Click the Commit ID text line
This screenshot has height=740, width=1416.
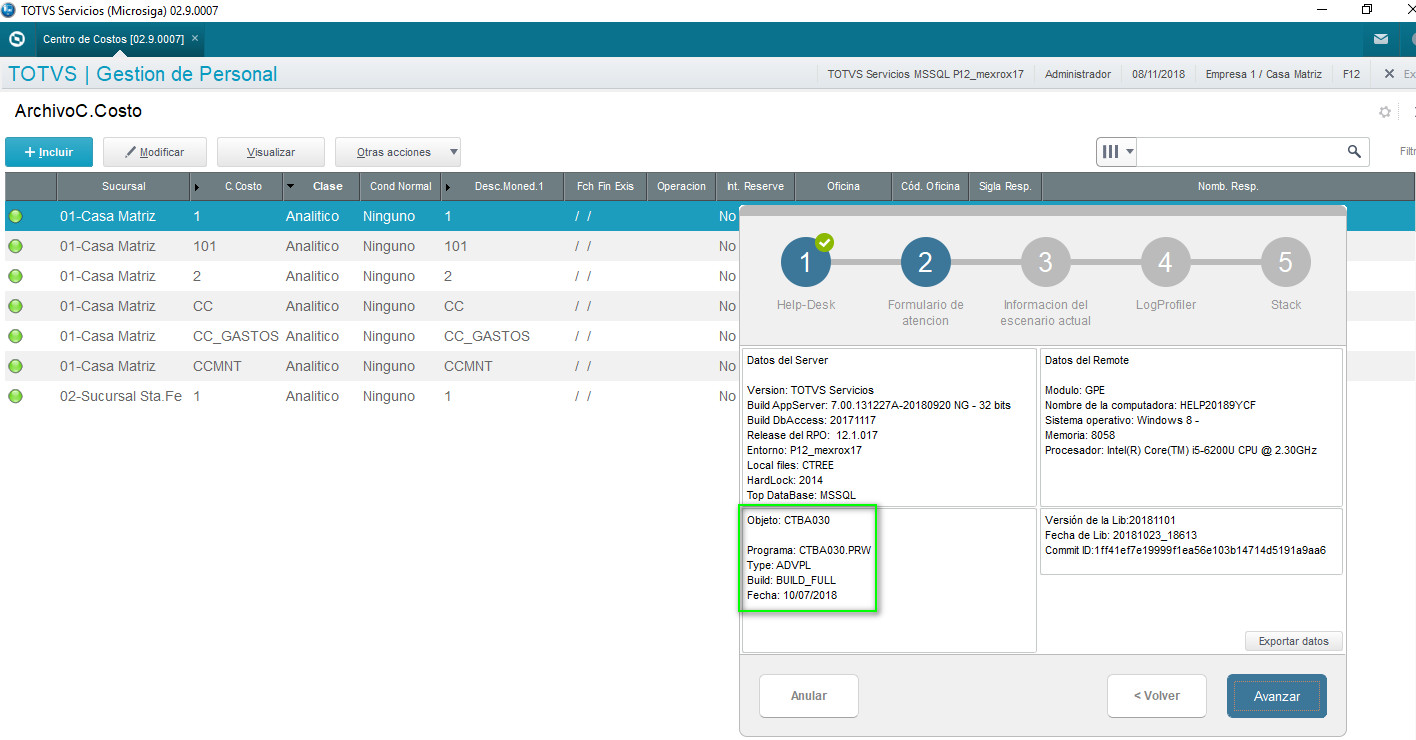tap(1185, 550)
